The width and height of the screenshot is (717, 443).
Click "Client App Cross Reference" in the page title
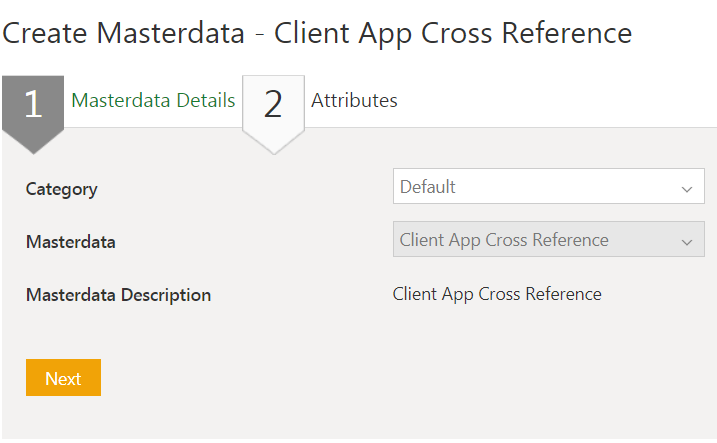(453, 33)
